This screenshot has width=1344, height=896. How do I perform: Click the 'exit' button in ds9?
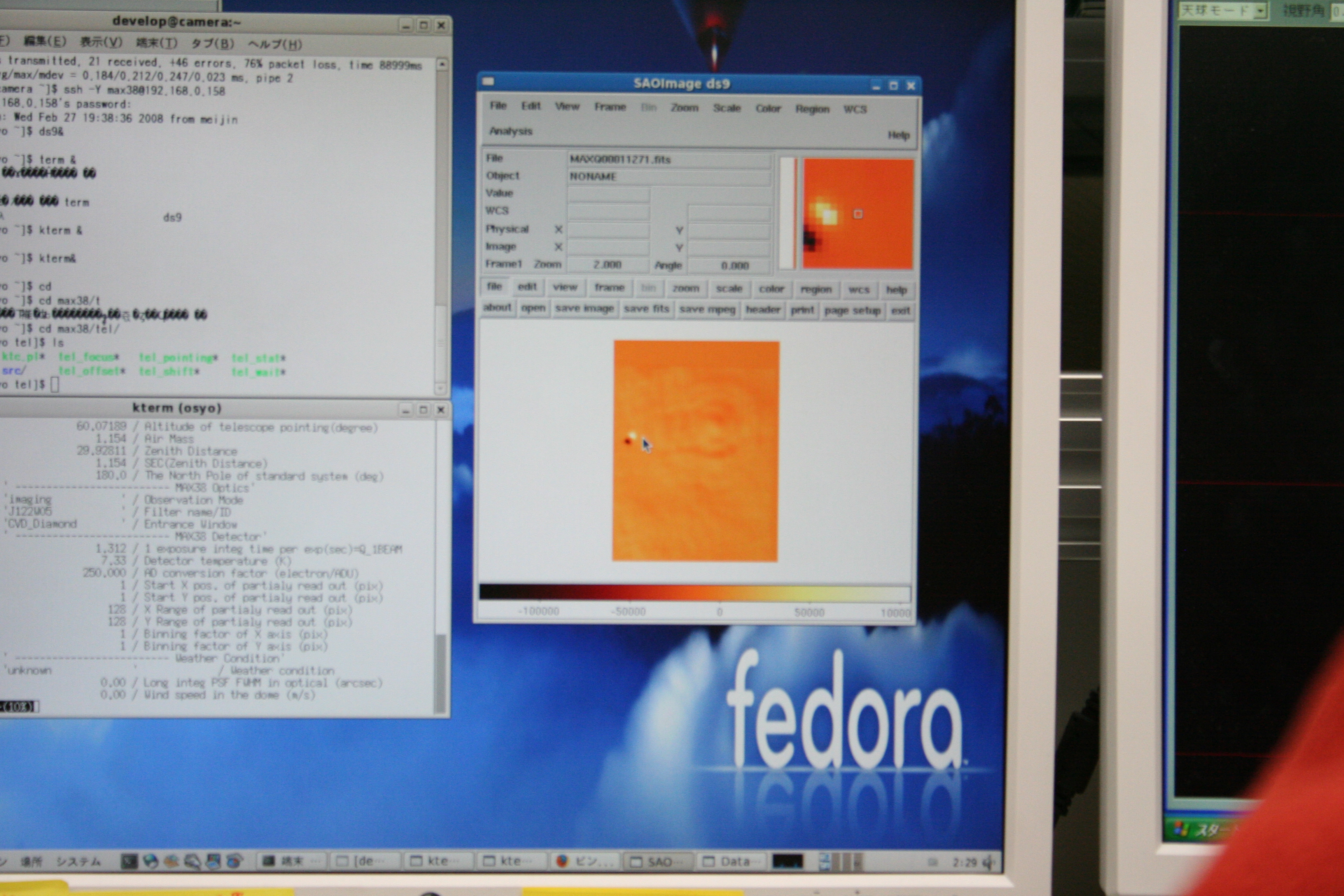[x=901, y=311]
